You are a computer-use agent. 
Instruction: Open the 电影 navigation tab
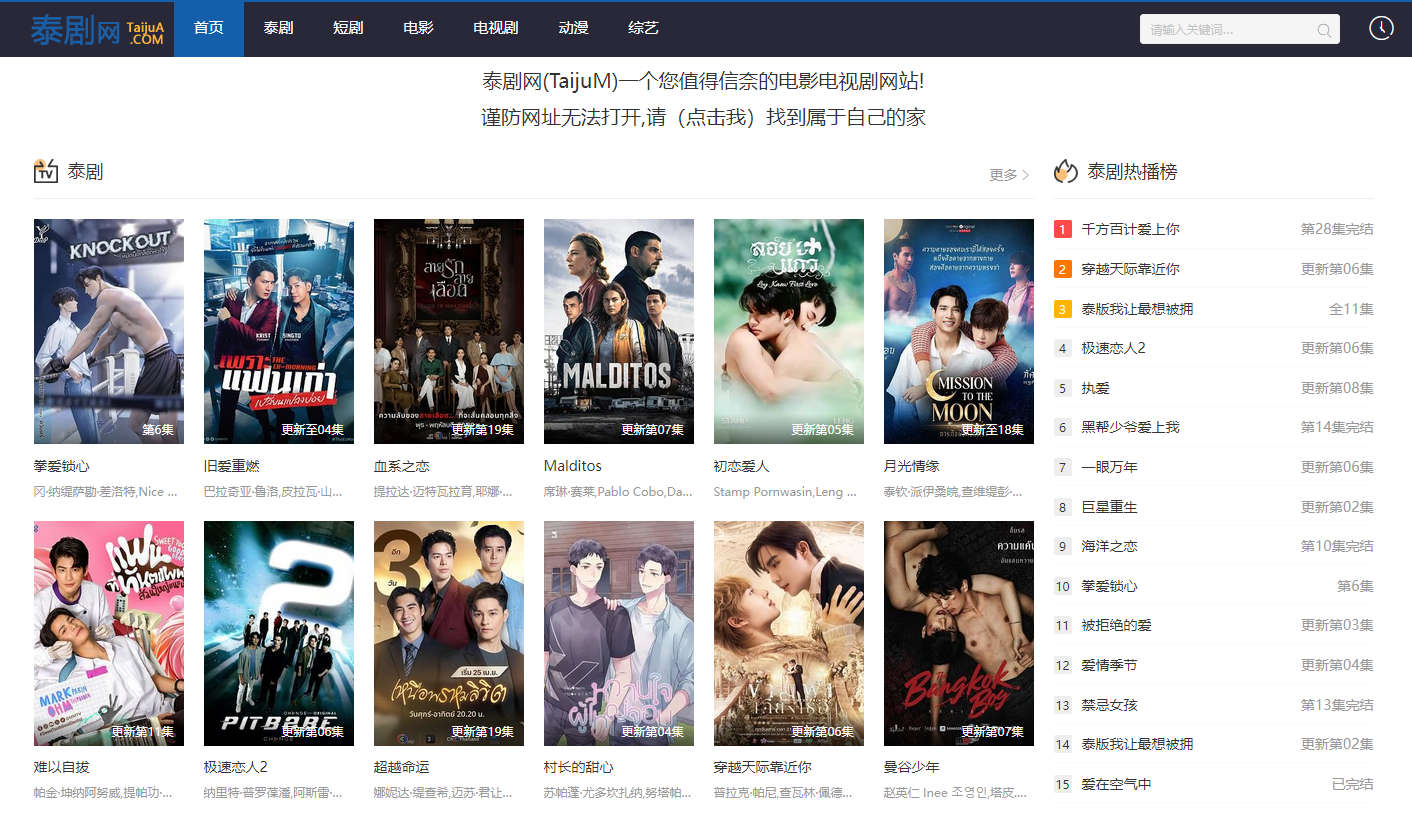418,28
